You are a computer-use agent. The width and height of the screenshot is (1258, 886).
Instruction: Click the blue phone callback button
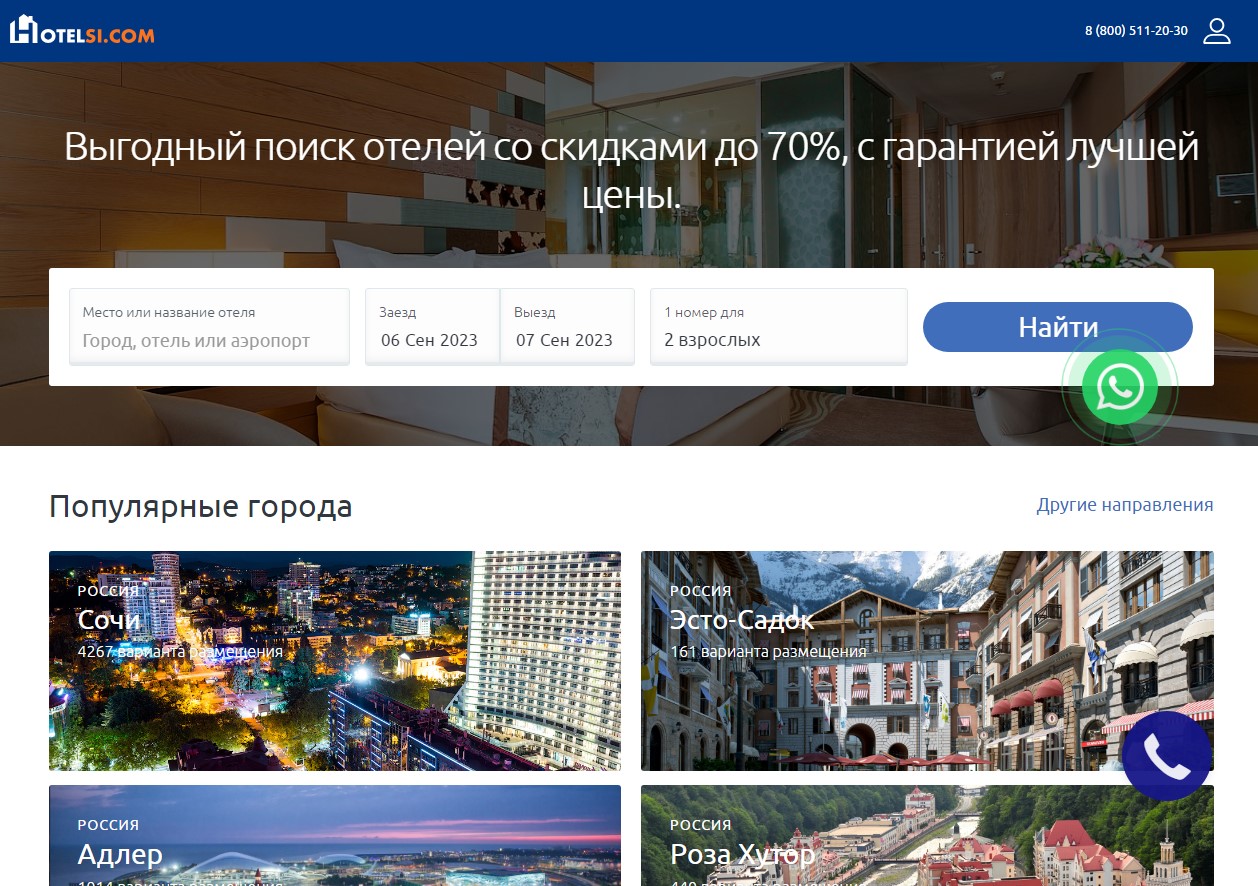pos(1167,756)
